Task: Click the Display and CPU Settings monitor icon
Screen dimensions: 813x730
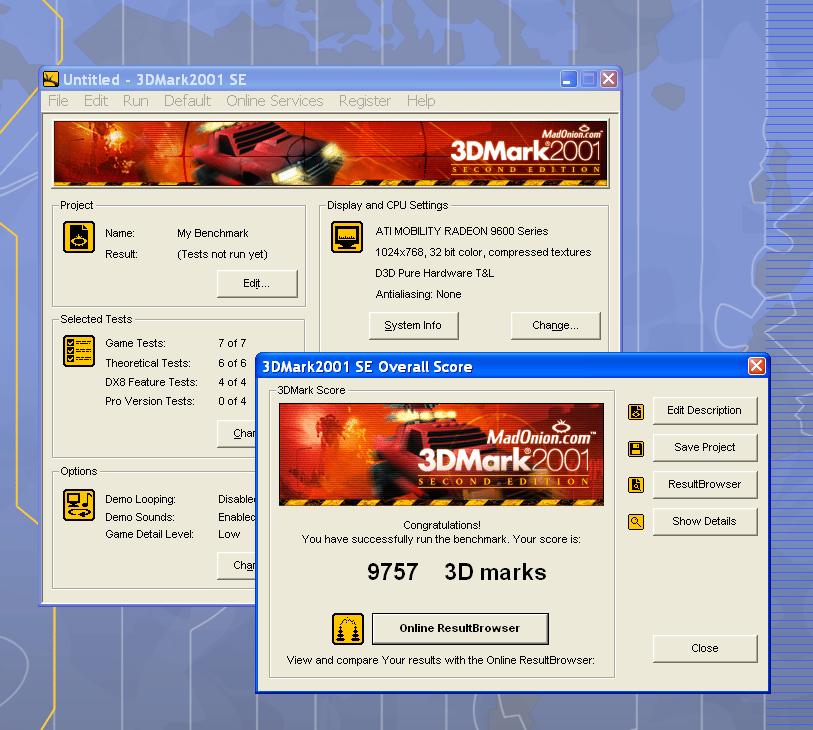Action: click(x=347, y=237)
